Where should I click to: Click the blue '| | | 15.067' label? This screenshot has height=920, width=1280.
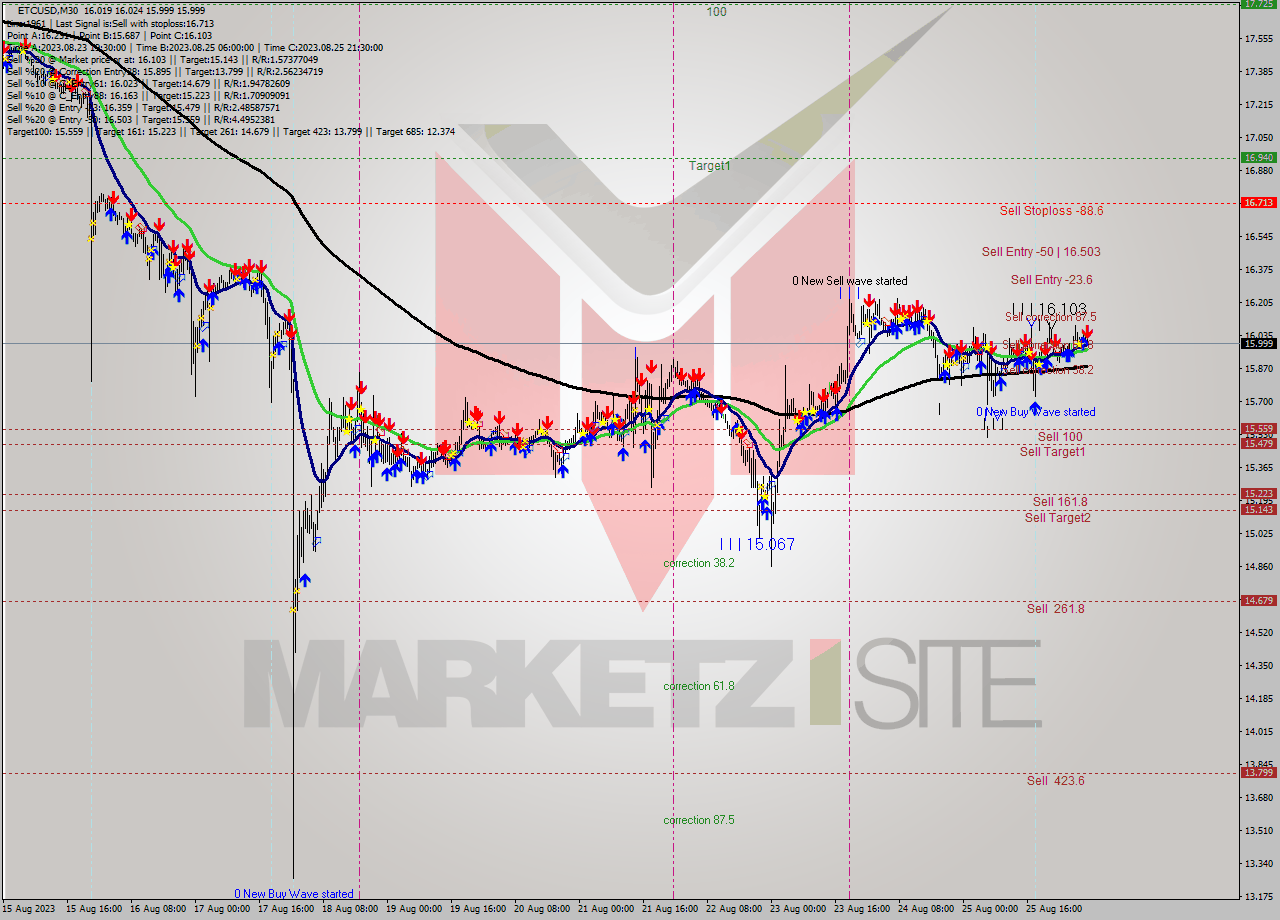click(757, 544)
